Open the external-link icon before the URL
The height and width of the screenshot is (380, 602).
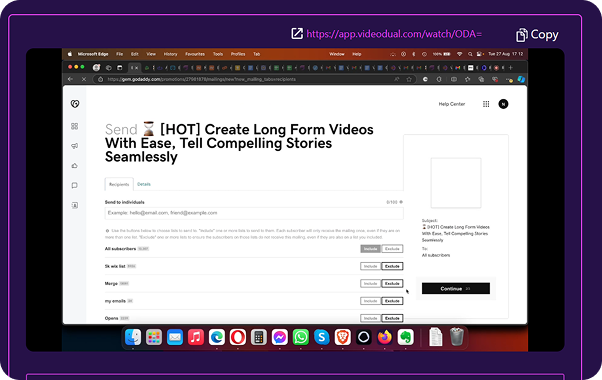click(x=297, y=33)
